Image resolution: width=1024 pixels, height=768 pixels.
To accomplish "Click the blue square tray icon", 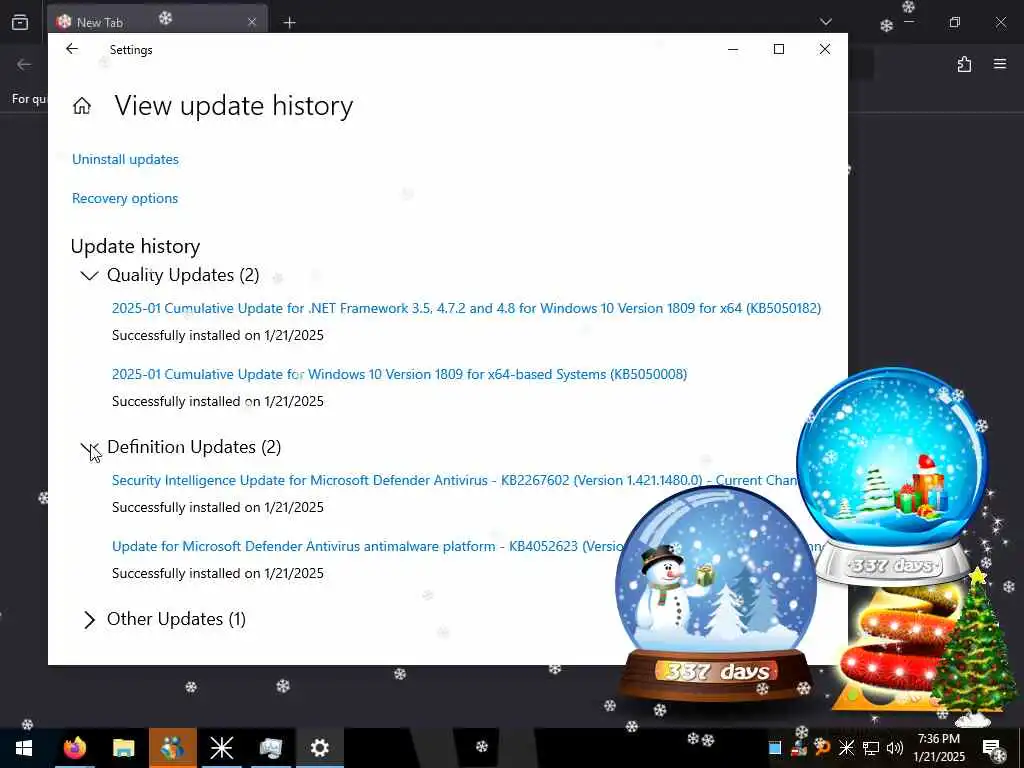I will tap(775, 748).
